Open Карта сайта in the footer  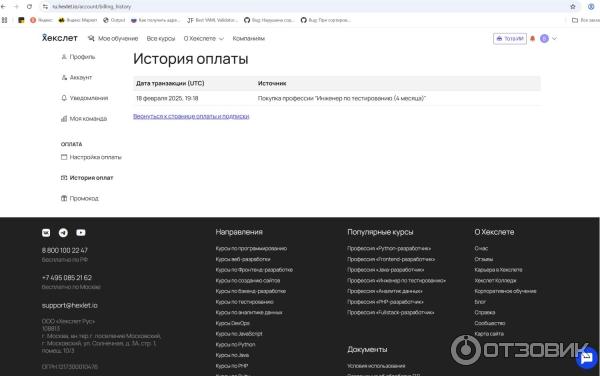tap(489, 334)
